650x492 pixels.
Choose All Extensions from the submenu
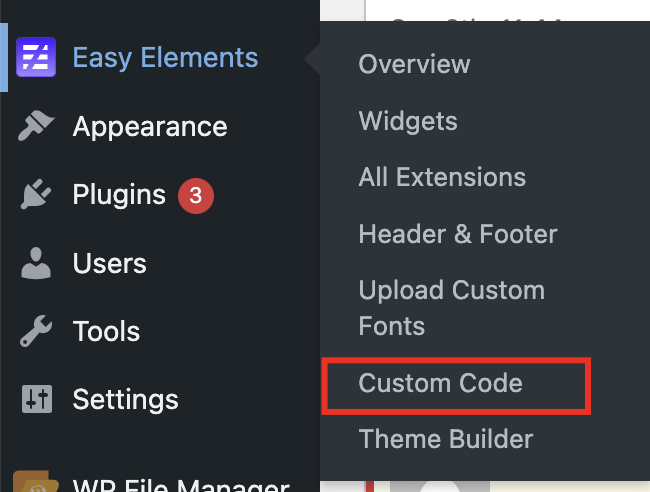(442, 178)
